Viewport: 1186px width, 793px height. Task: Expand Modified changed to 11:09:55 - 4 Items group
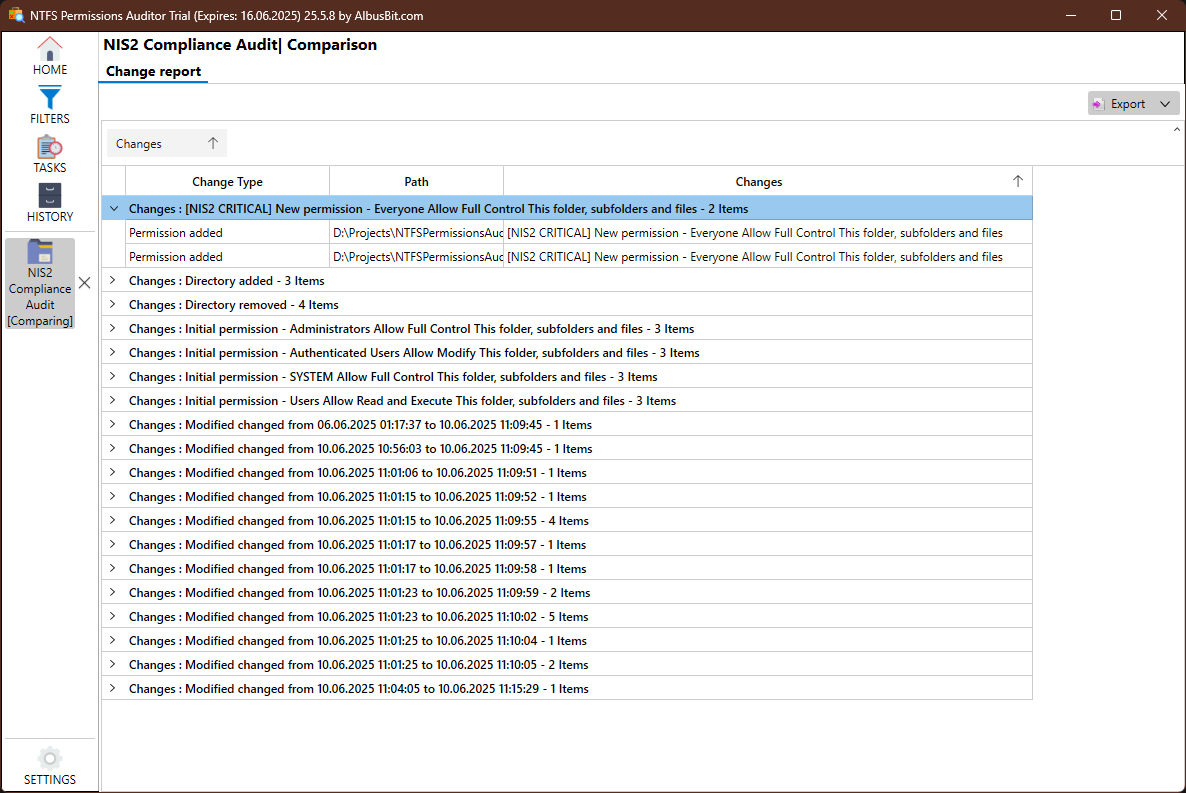113,521
